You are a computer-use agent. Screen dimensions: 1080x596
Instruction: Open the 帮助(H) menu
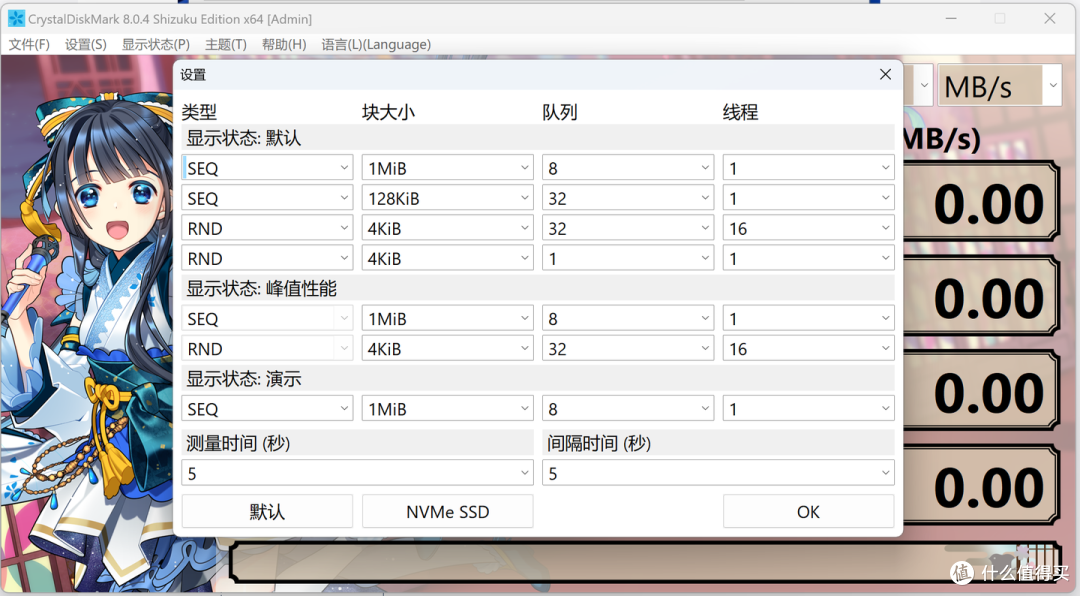[284, 44]
